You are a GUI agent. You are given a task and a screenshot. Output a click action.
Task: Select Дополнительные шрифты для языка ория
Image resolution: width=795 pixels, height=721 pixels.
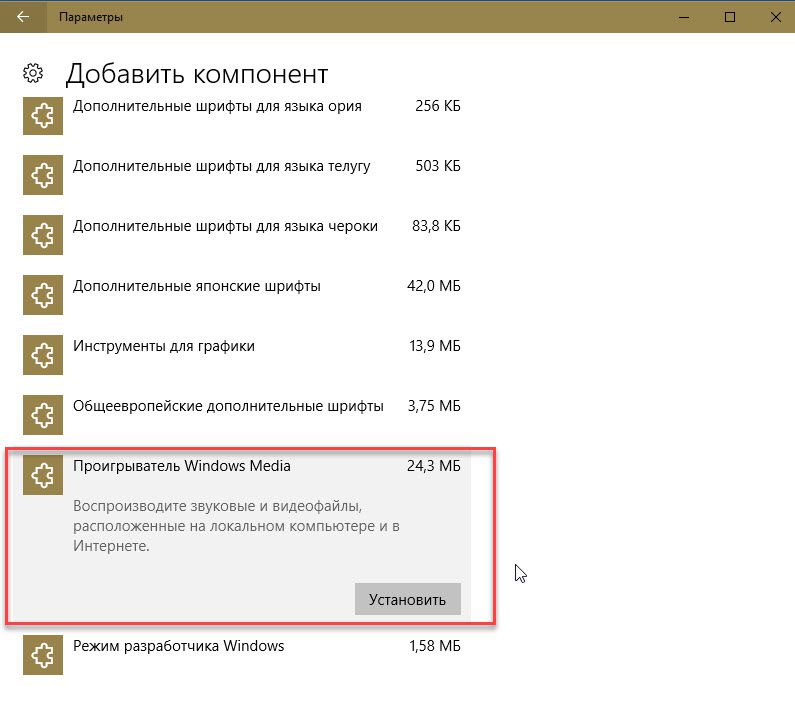[x=217, y=106]
